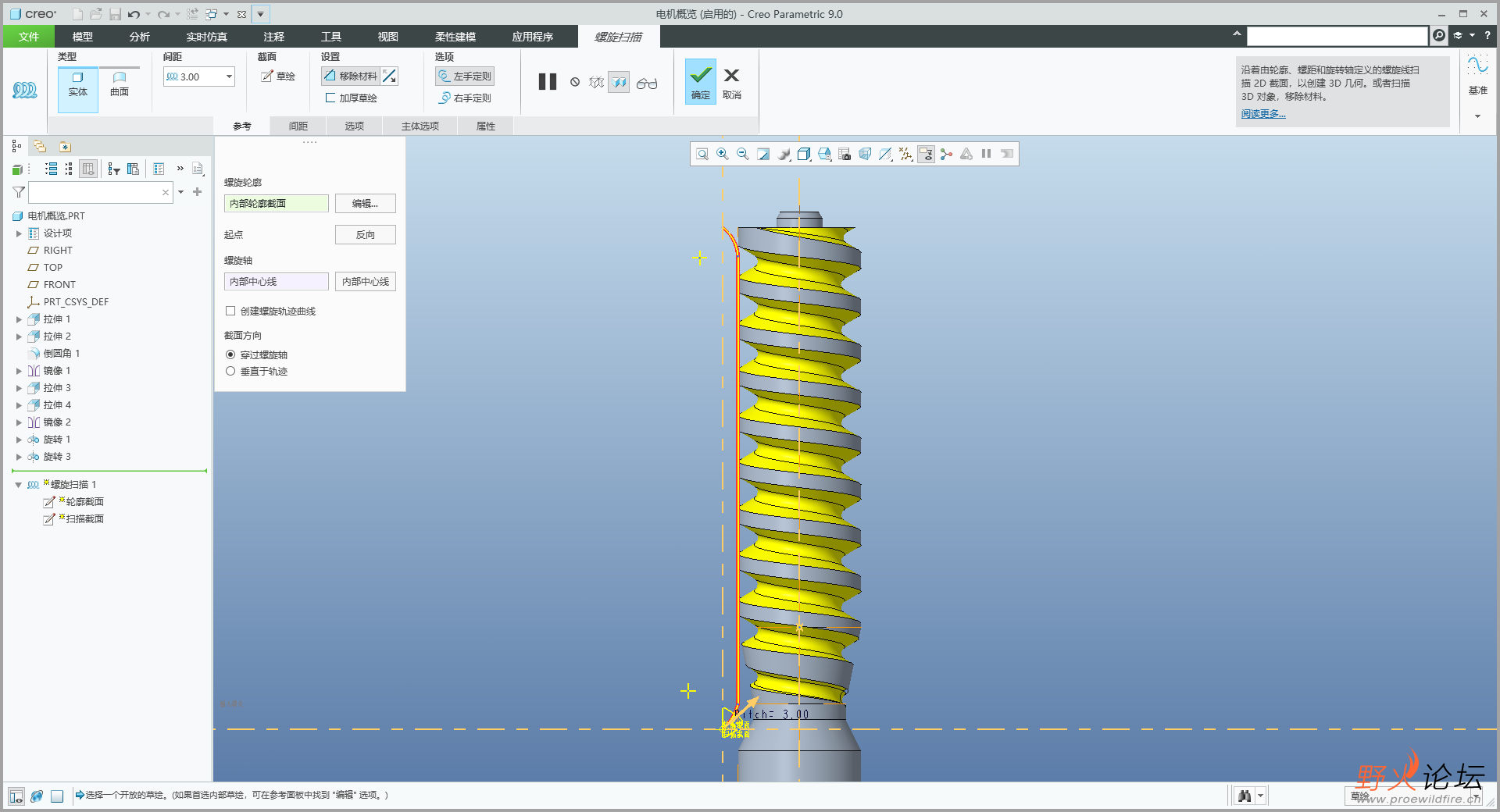Viewport: 1500px width, 812px height.
Task: Switch to the 分析 ribbon tab
Action: [x=139, y=37]
